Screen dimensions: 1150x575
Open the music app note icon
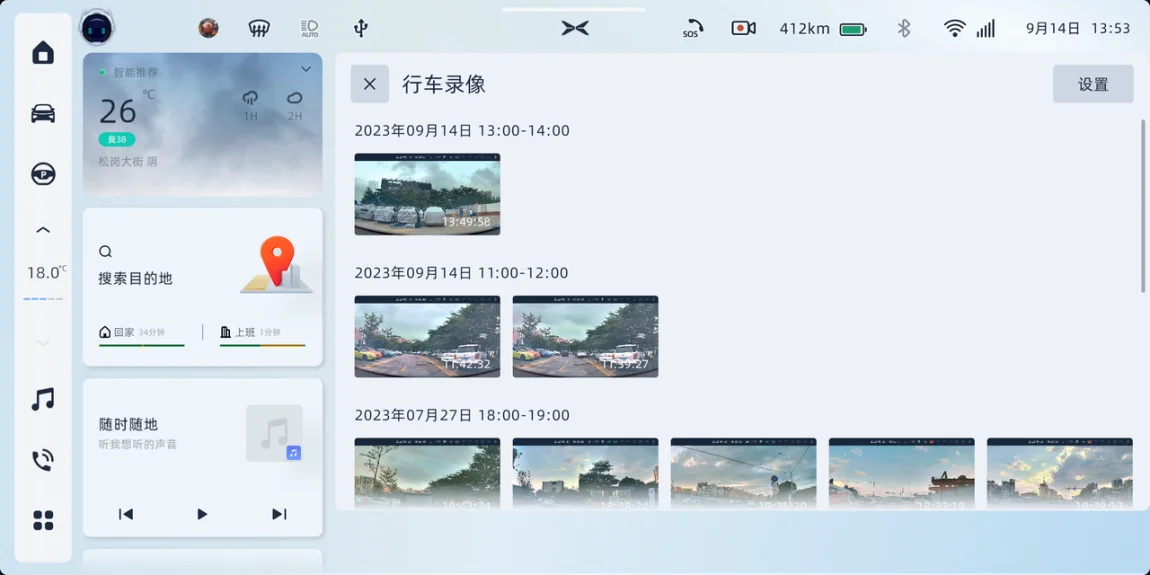(43, 400)
